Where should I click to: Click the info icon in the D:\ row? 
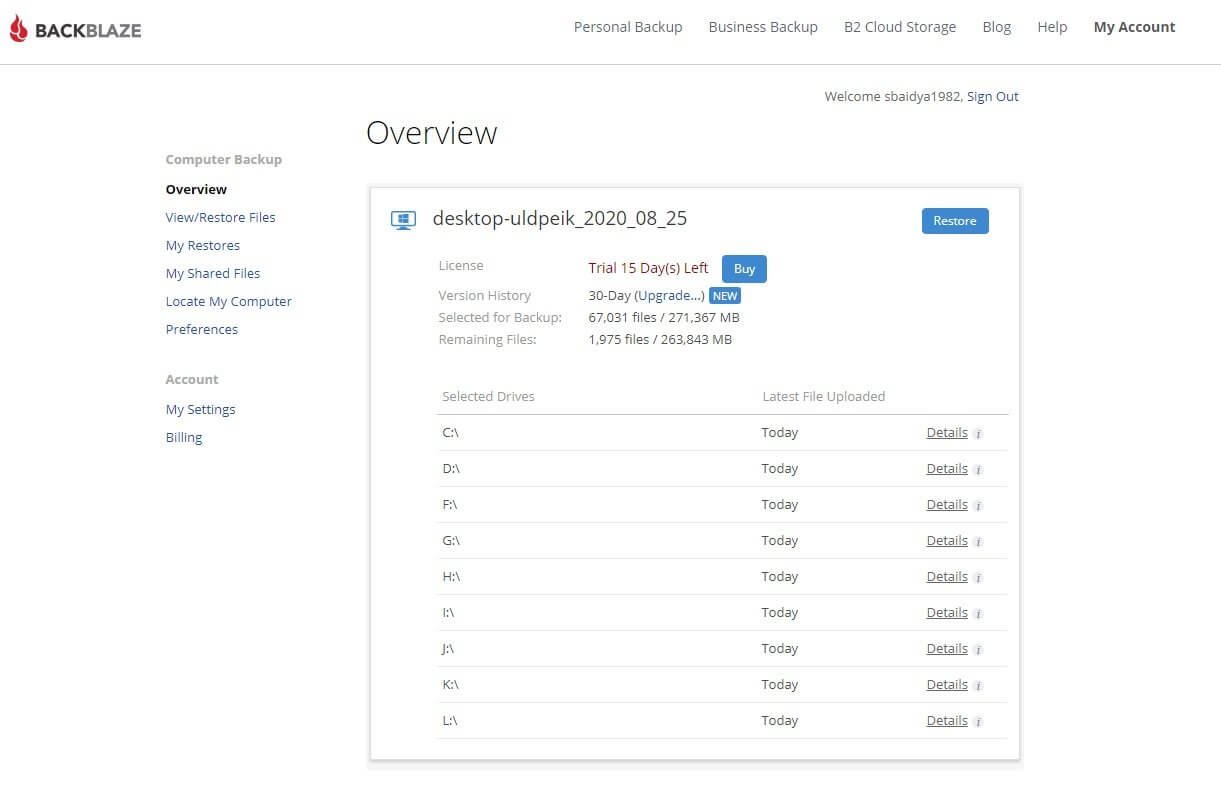[979, 470]
